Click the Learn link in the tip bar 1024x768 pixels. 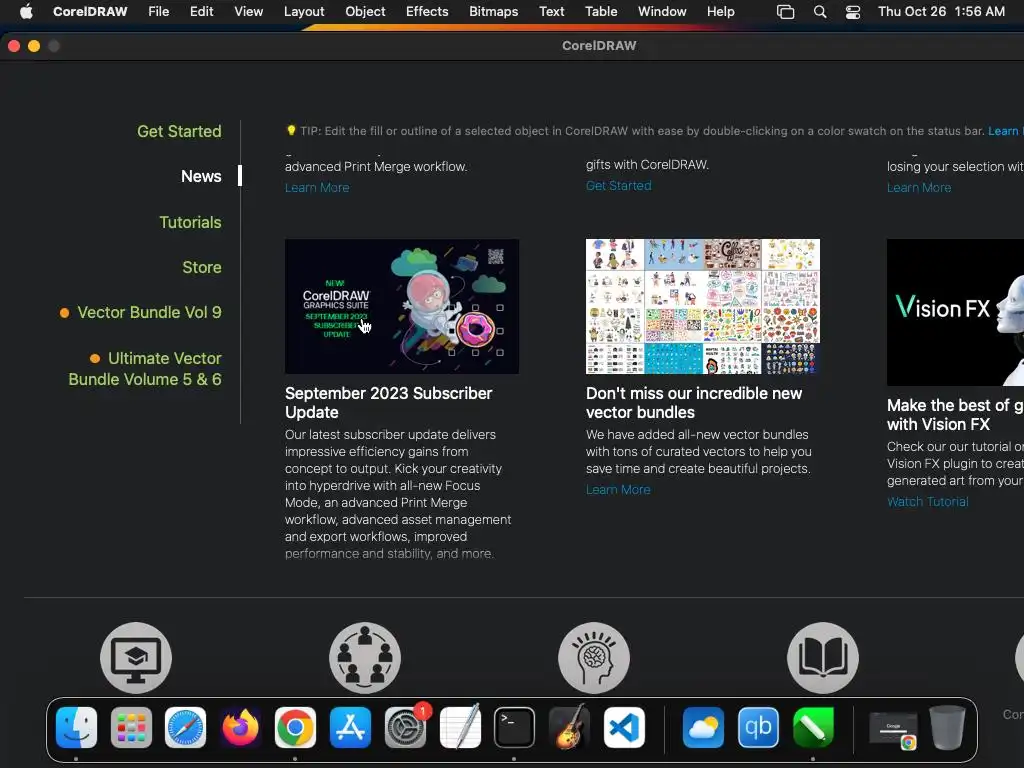[x=1004, y=131]
